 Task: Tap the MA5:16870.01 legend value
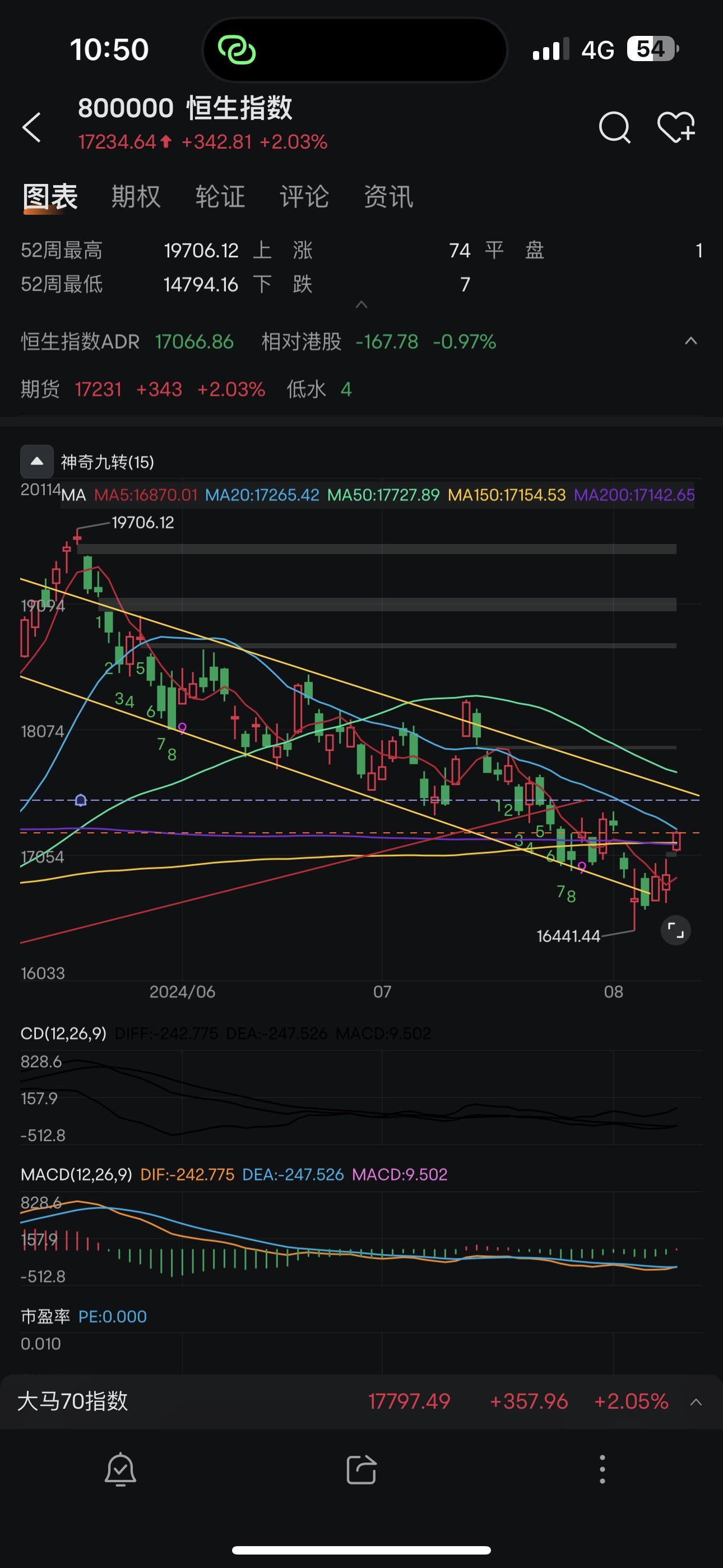(146, 495)
